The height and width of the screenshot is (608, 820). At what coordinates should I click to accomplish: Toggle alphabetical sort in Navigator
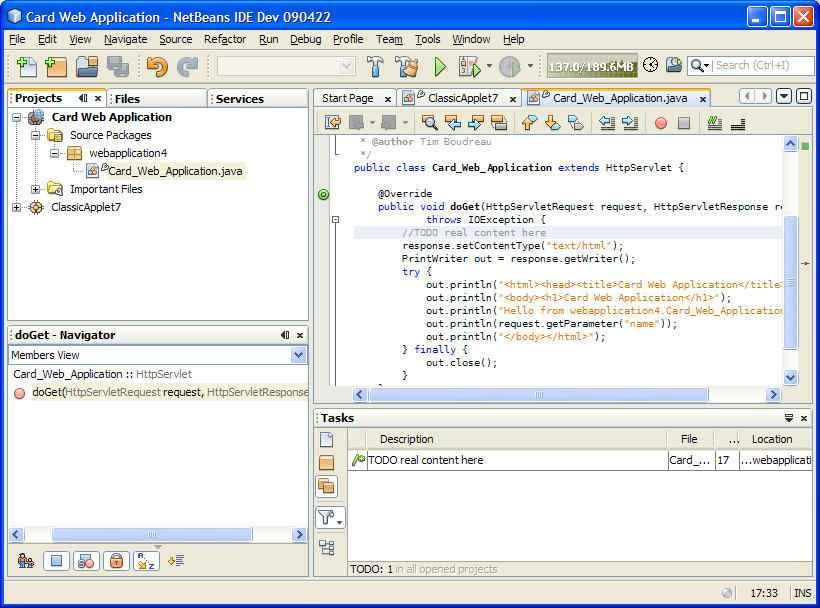[146, 561]
